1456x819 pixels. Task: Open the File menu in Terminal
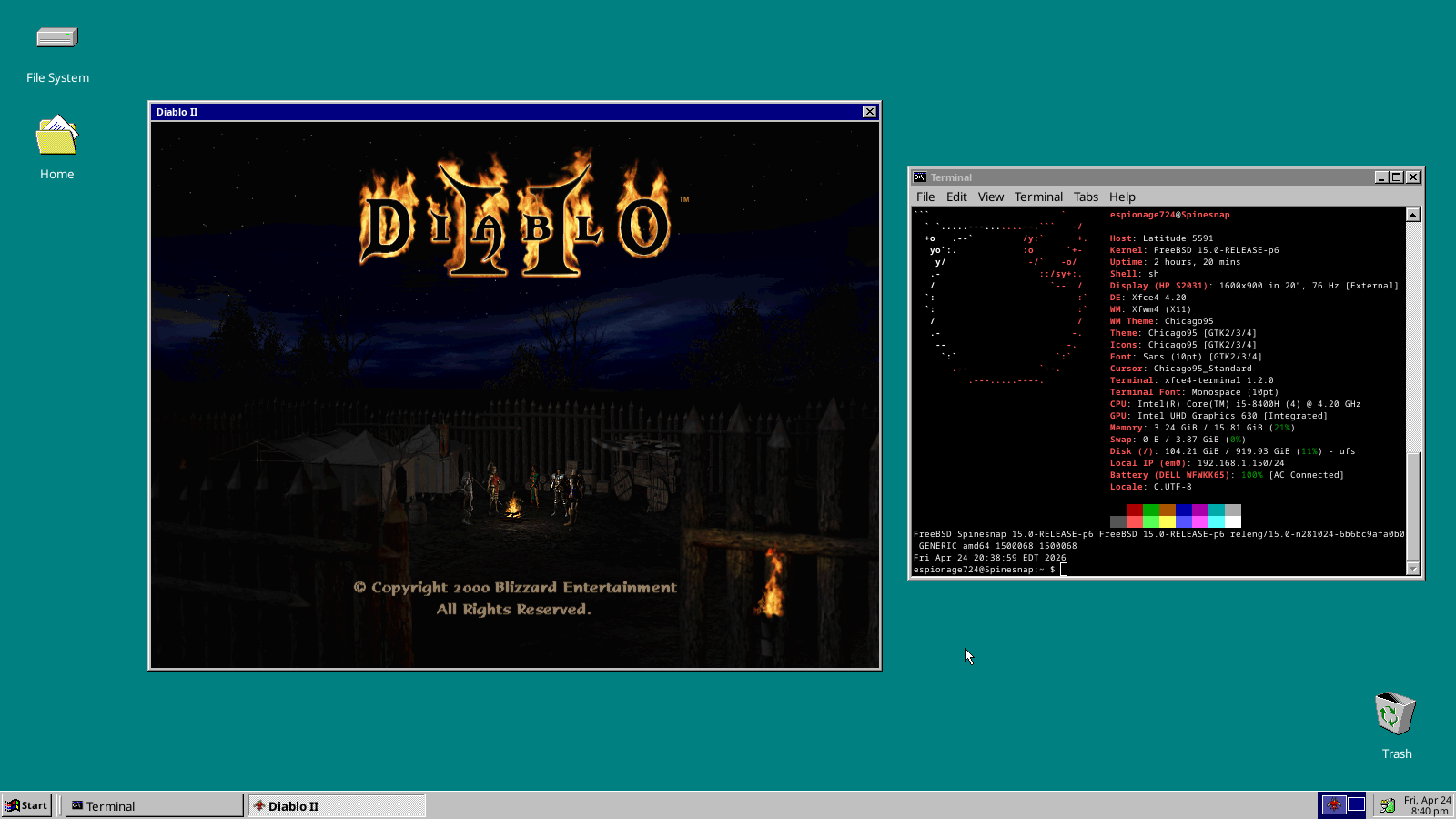pyautogui.click(x=925, y=197)
